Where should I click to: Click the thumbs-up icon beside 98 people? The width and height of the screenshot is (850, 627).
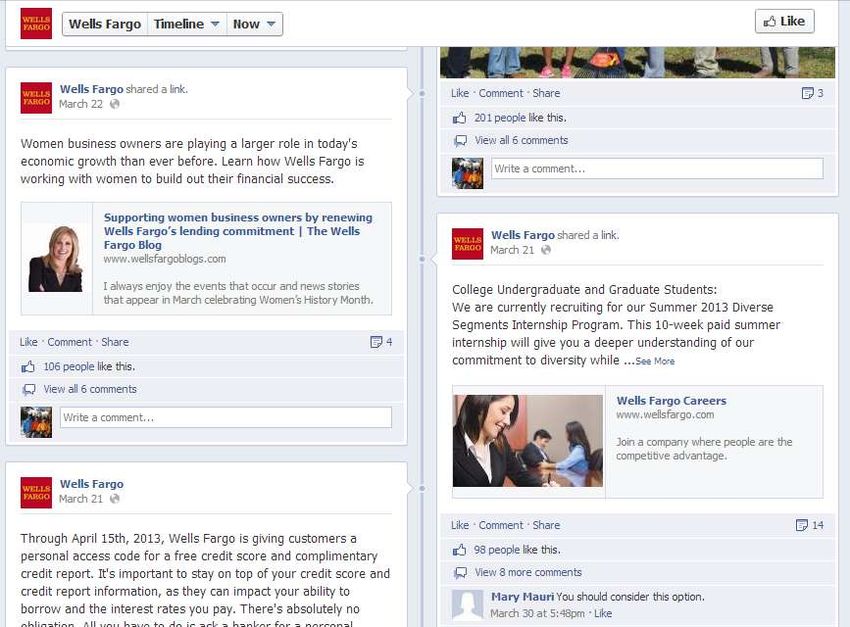click(x=459, y=550)
